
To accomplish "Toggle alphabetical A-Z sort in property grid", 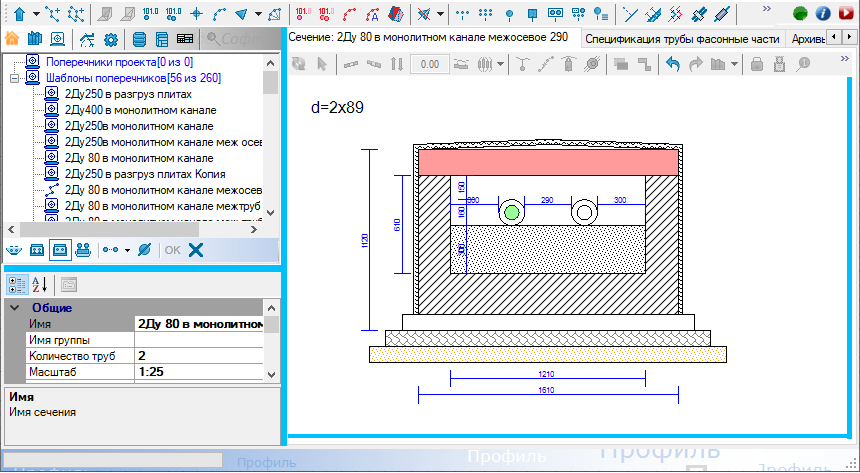I will [x=39, y=284].
